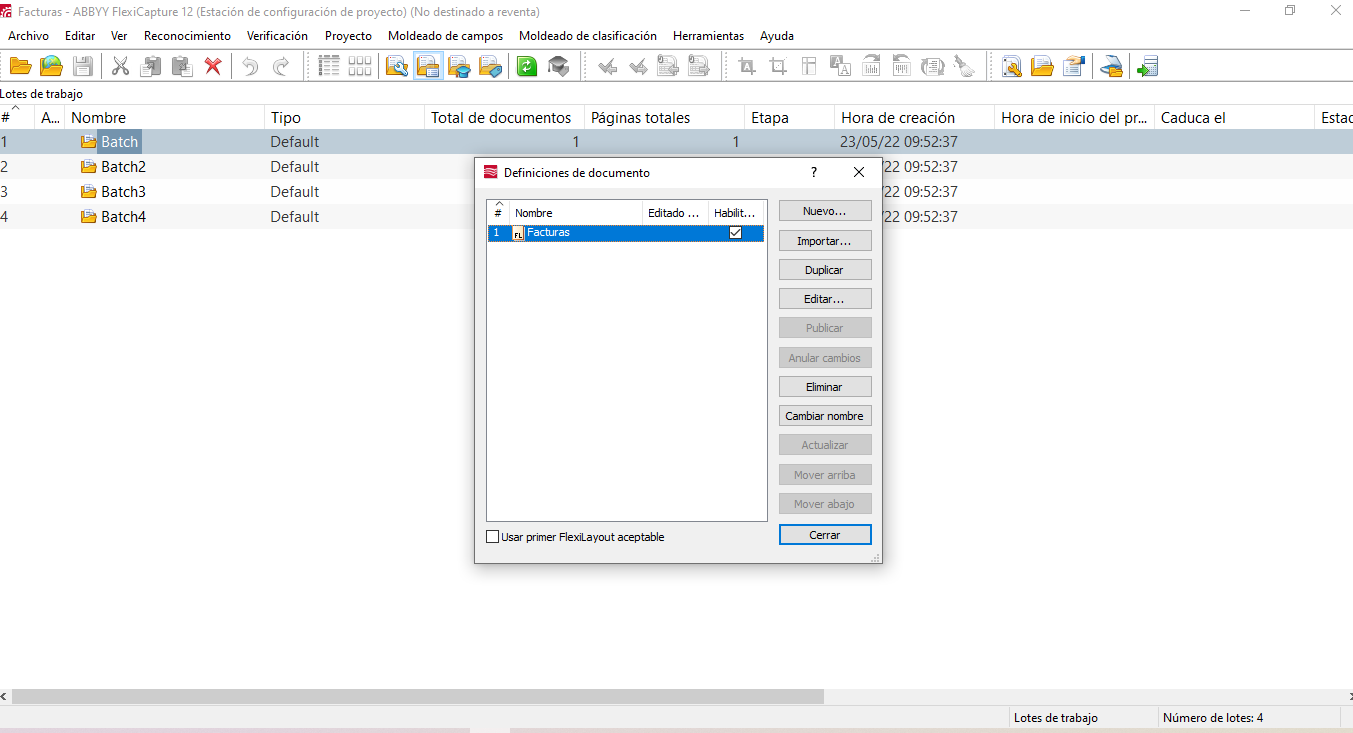Click the two-letter A text icon
The image size is (1353, 733).
[x=839, y=66]
